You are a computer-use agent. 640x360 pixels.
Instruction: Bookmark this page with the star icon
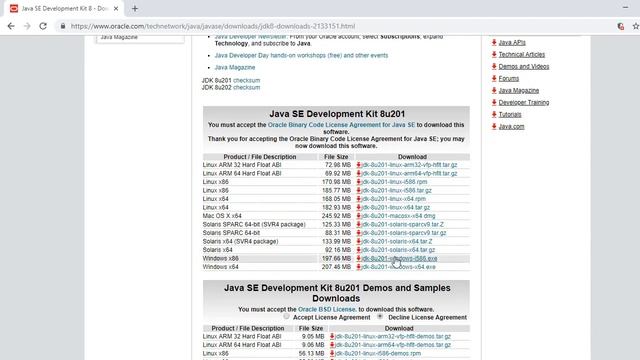click(x=636, y=26)
